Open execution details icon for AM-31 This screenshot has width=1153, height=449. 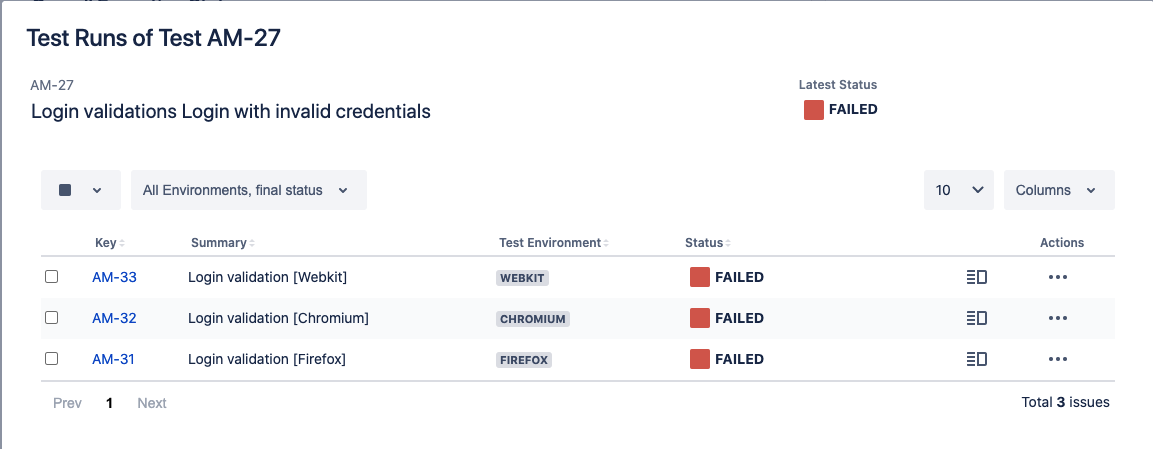tap(976, 359)
